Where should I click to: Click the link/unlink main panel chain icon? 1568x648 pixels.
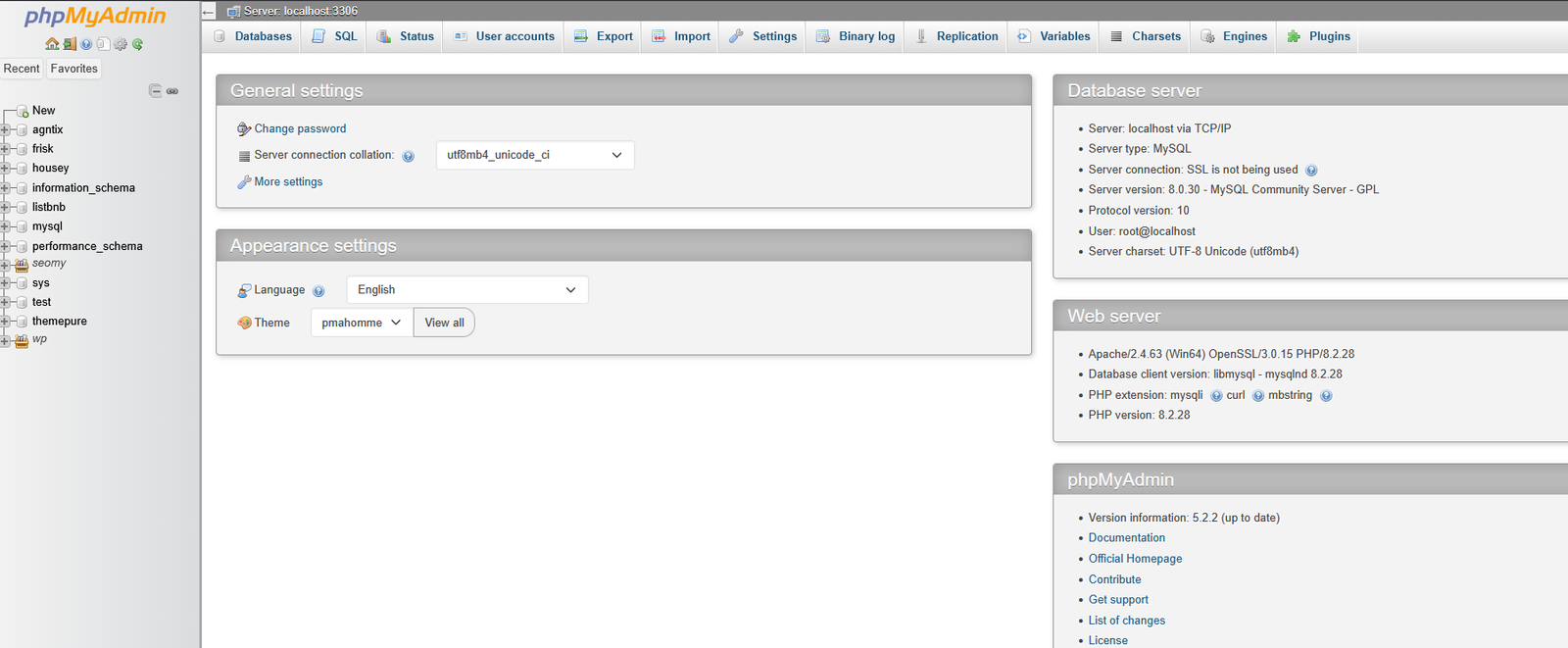[x=172, y=91]
